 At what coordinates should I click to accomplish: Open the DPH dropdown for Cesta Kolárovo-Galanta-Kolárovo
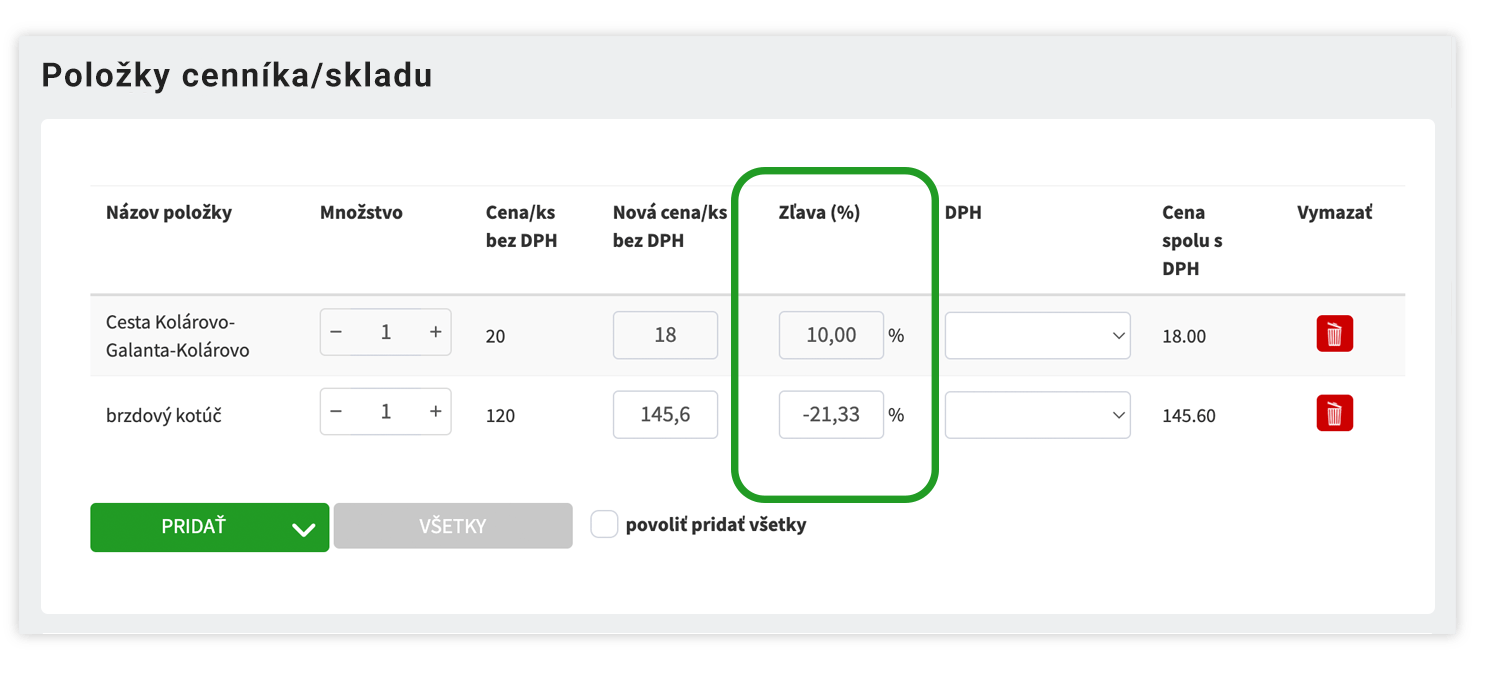[1037, 335]
